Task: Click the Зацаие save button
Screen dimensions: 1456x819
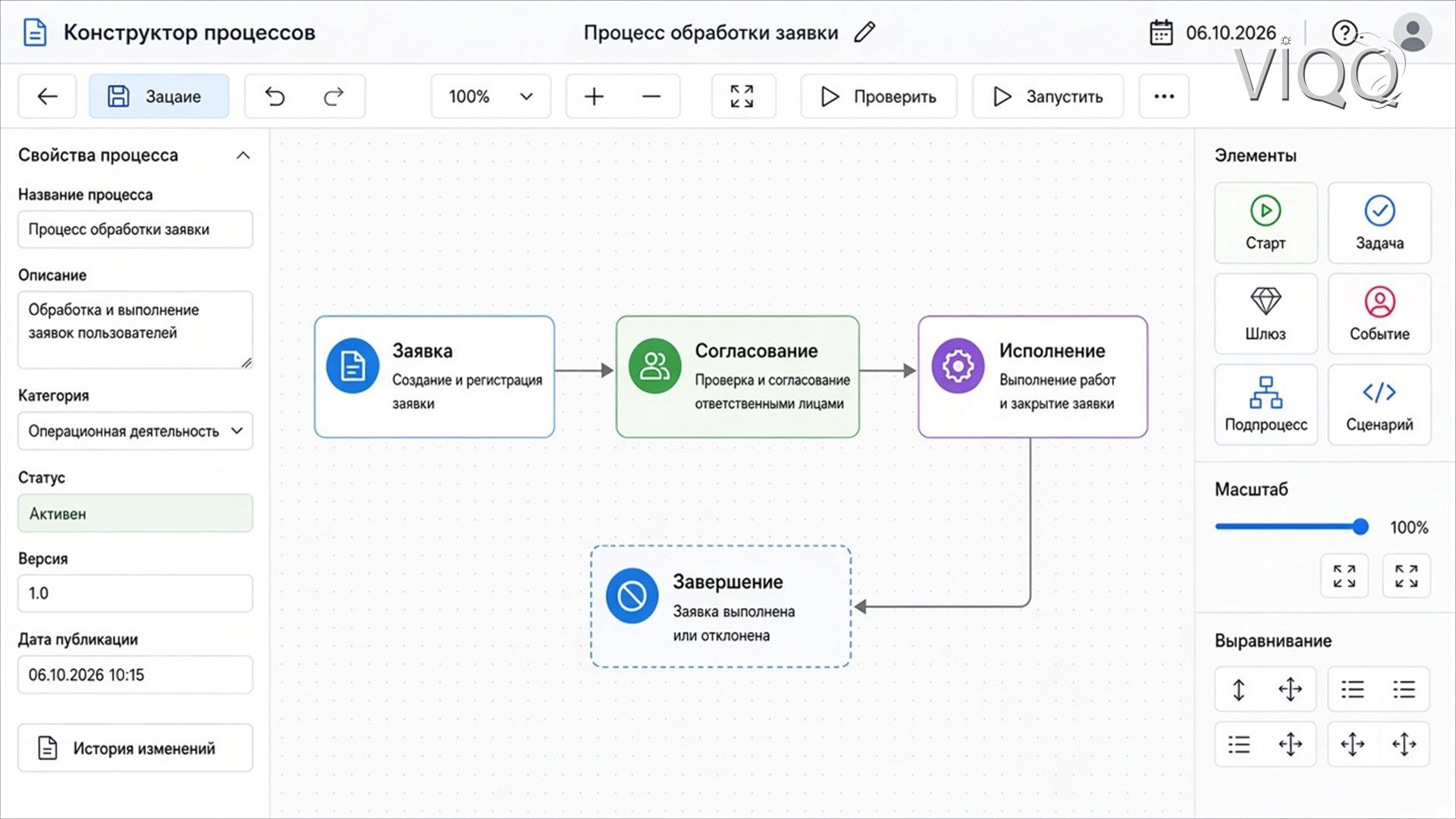Action: tap(158, 96)
